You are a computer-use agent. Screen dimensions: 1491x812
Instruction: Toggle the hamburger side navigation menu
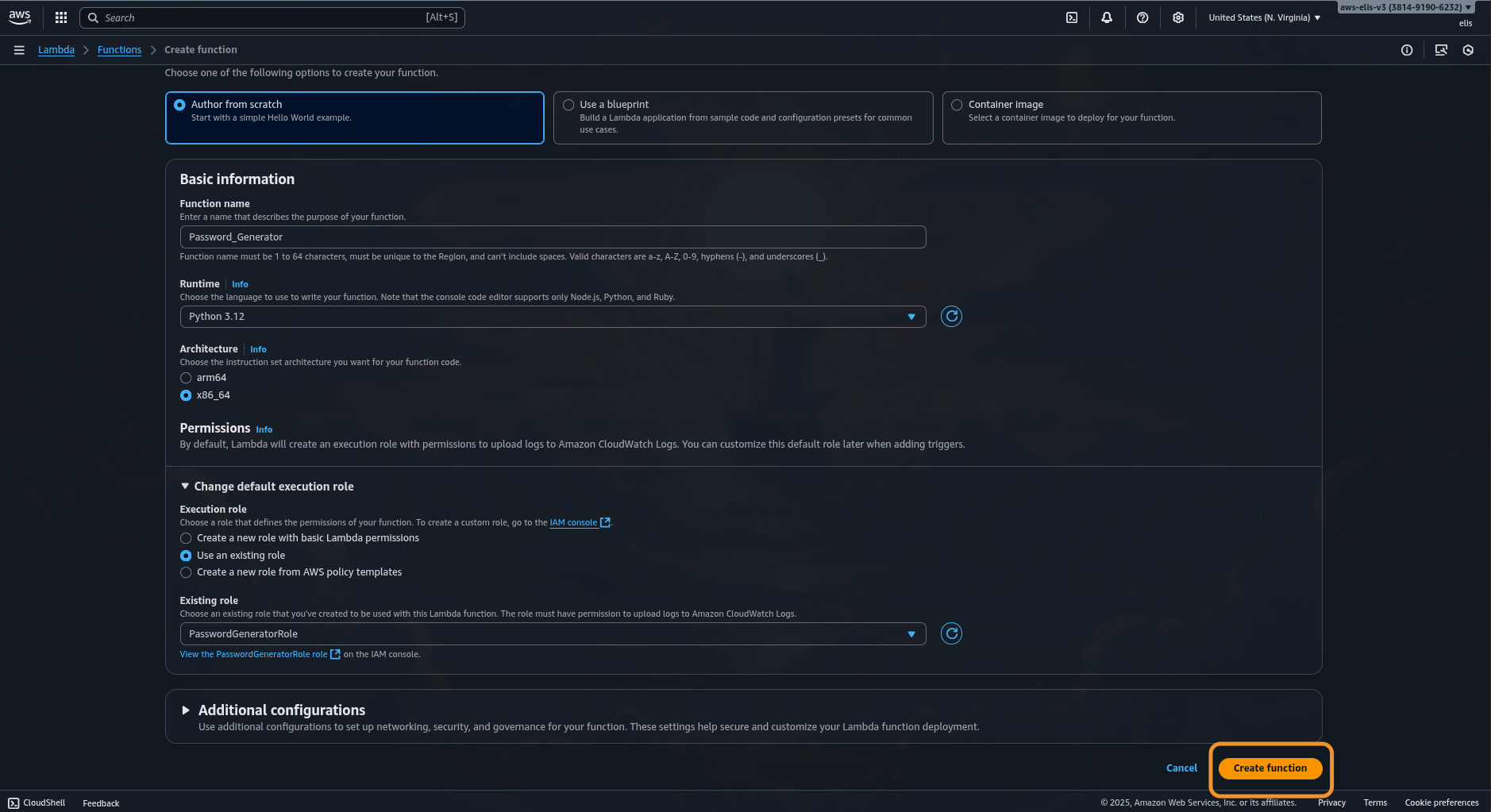[x=19, y=50]
